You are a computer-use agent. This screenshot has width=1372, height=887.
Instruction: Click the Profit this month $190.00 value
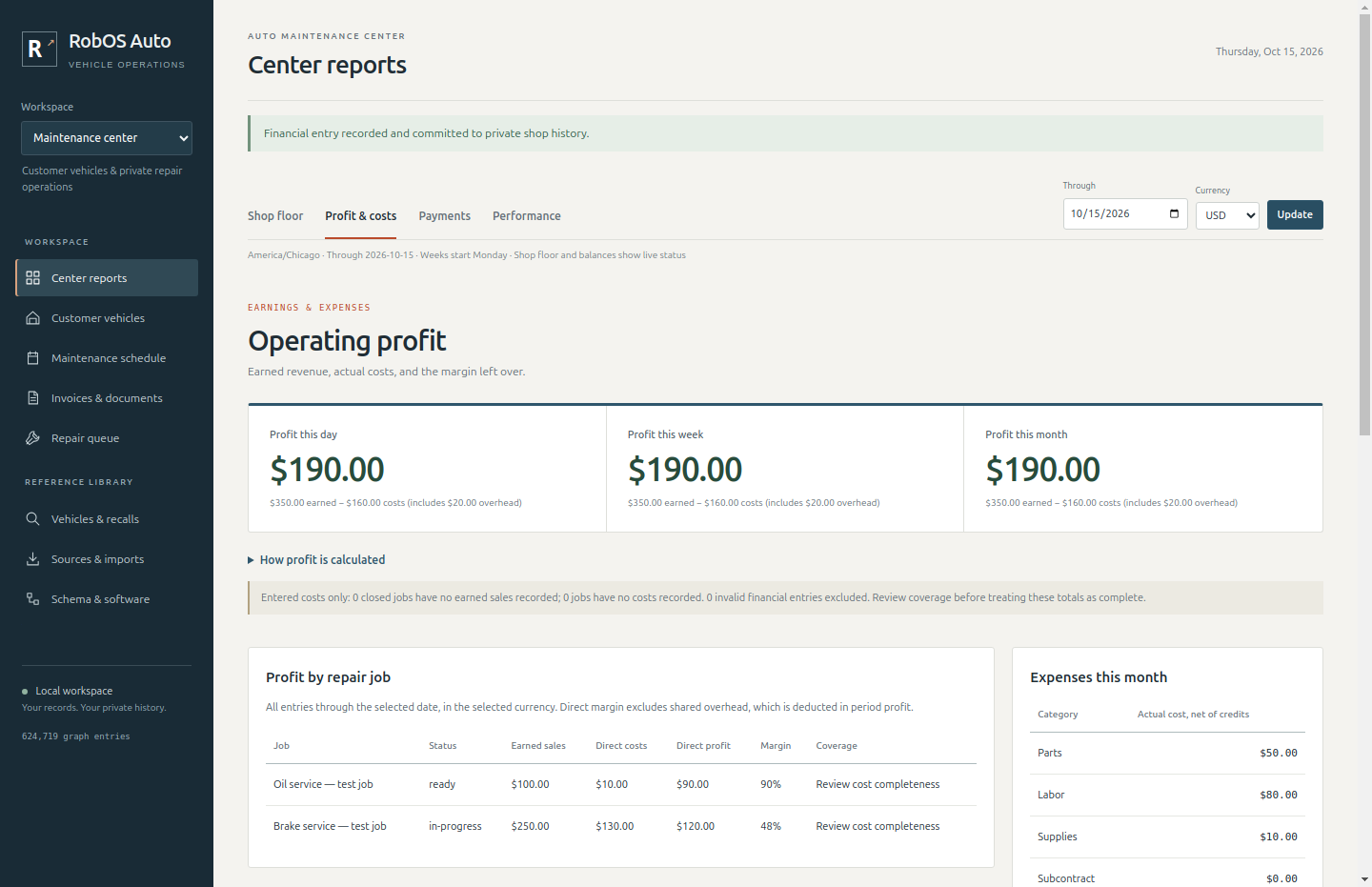pos(1042,470)
